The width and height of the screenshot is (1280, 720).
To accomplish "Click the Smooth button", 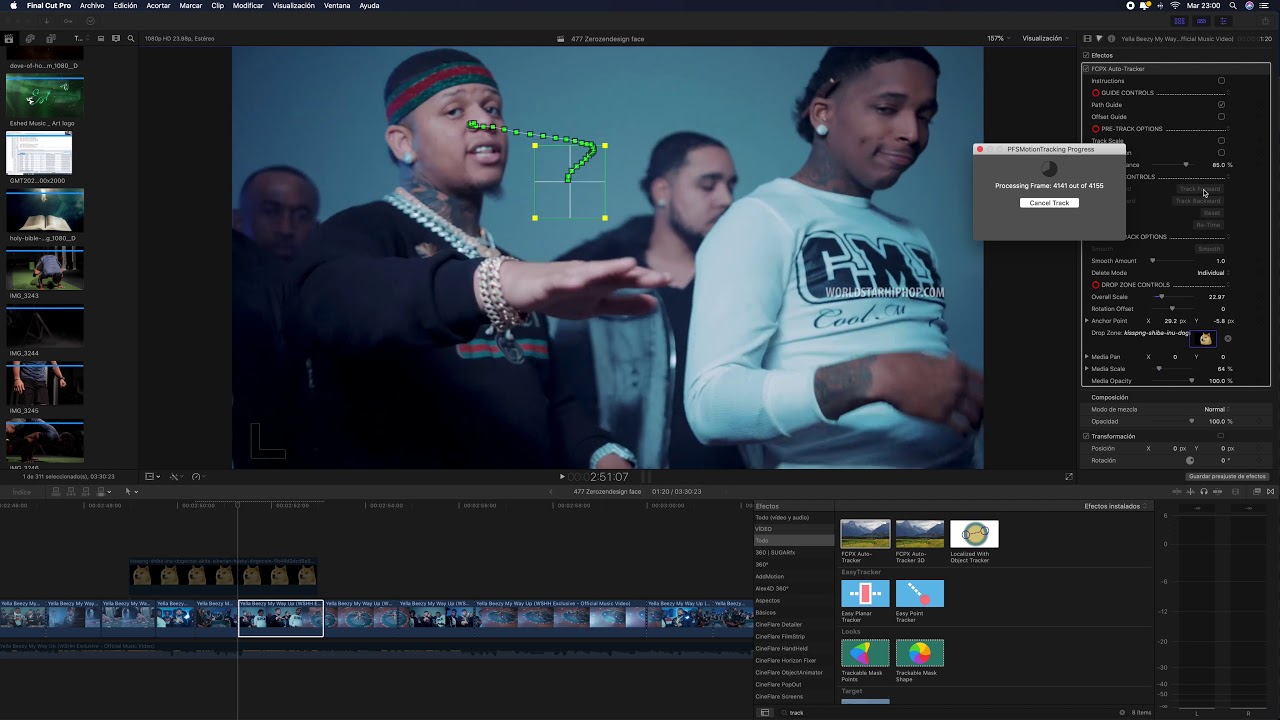I will coord(1209,249).
